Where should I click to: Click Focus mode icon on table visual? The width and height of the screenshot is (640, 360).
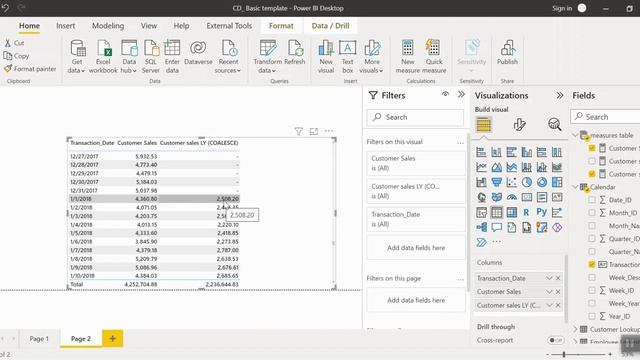313,131
